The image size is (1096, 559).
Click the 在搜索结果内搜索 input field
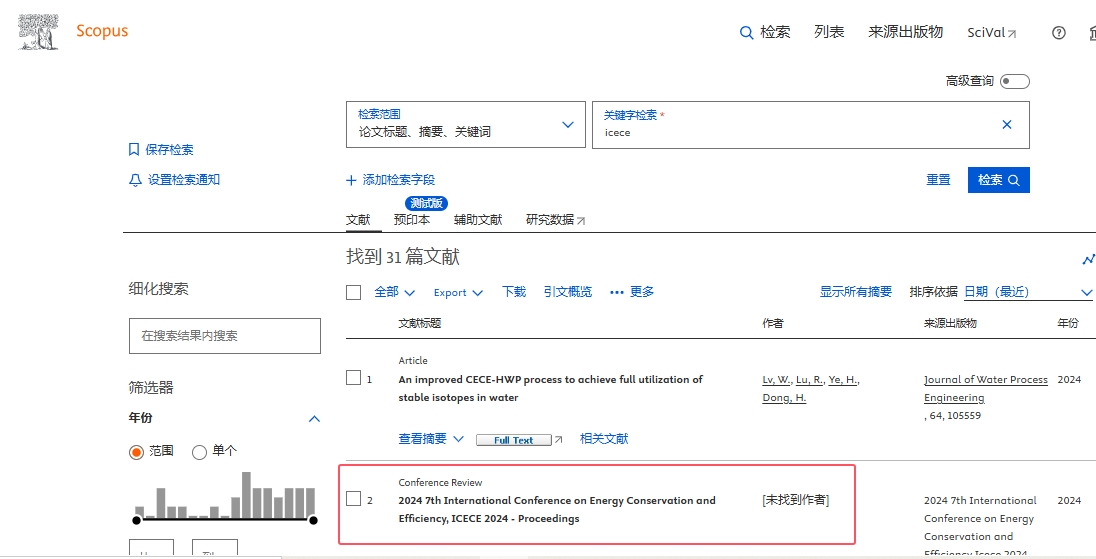[225, 336]
